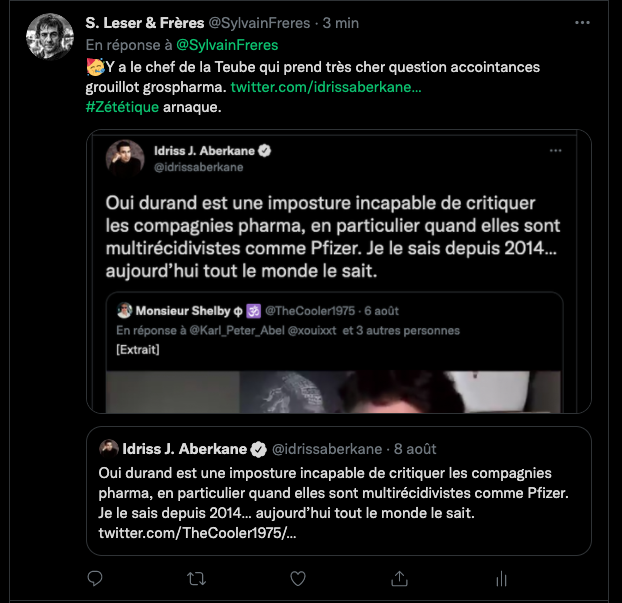Click the @SylvainFreres handle in the header

coord(262,23)
